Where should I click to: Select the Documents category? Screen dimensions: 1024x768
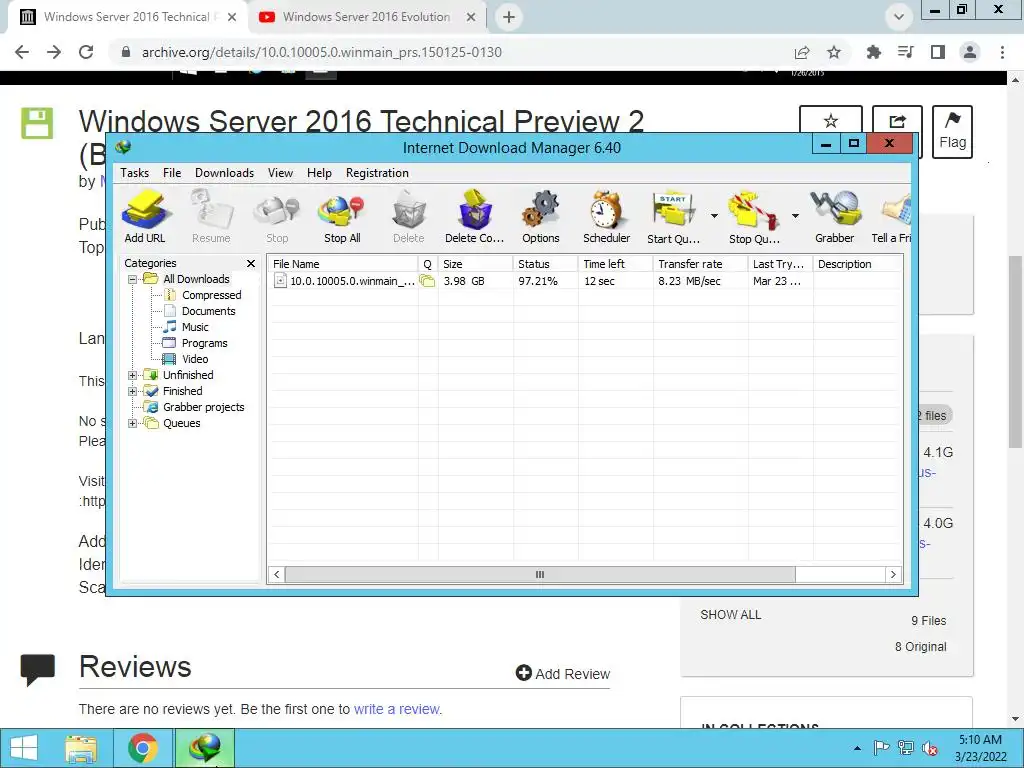point(208,312)
